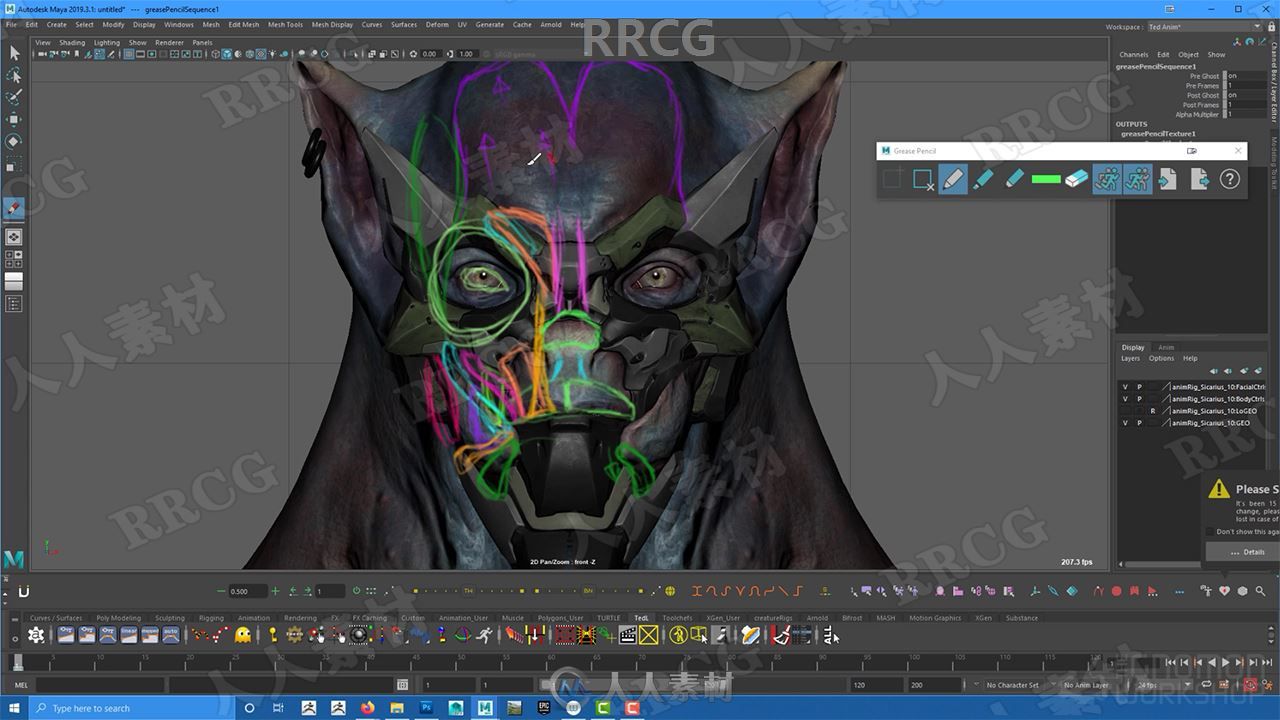Select the Select tool arrow in Tool Box

(14, 53)
